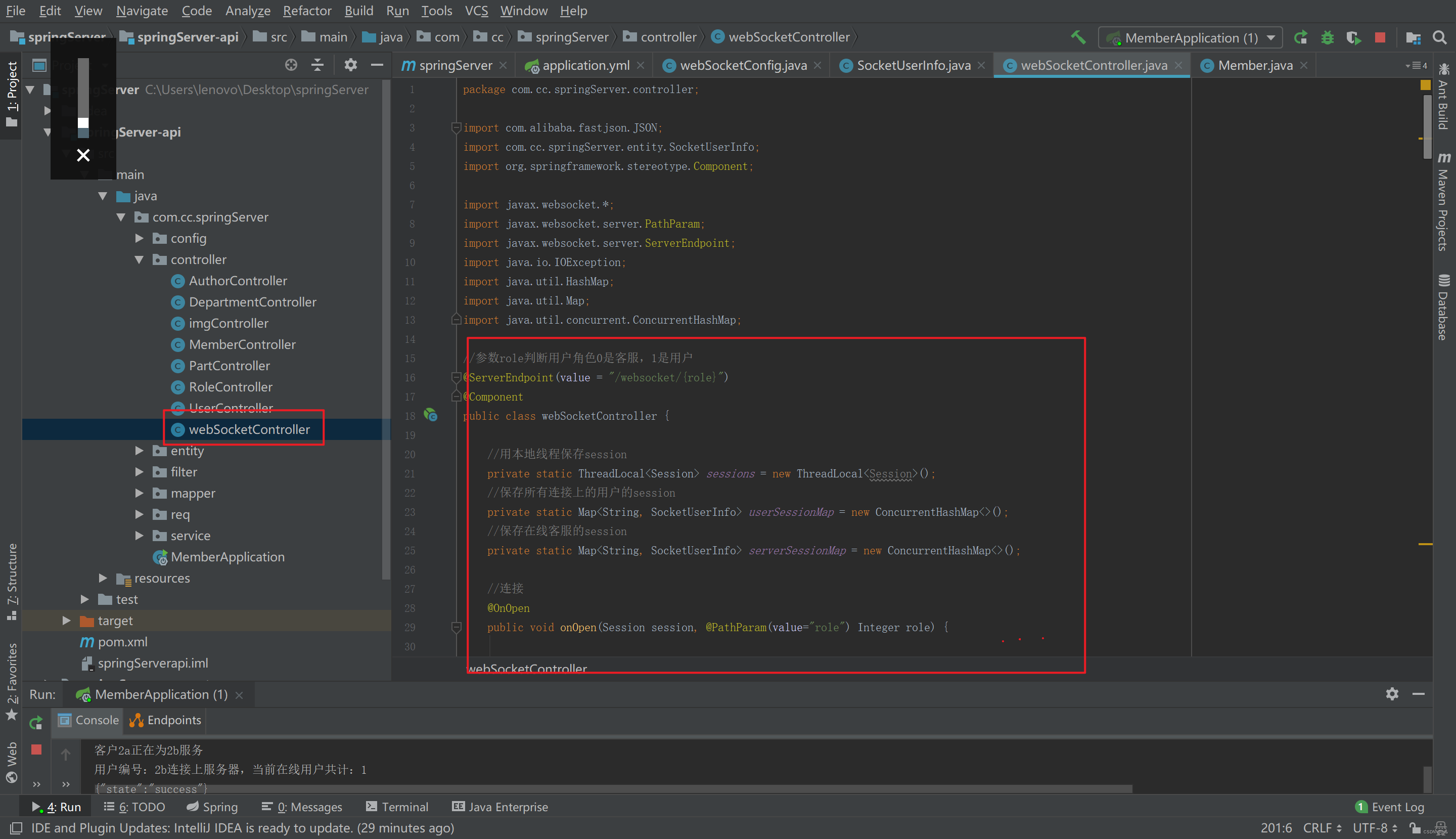Collapse all nodes in the Project tree
Screen dimensions: 1456x839
(x=317, y=65)
